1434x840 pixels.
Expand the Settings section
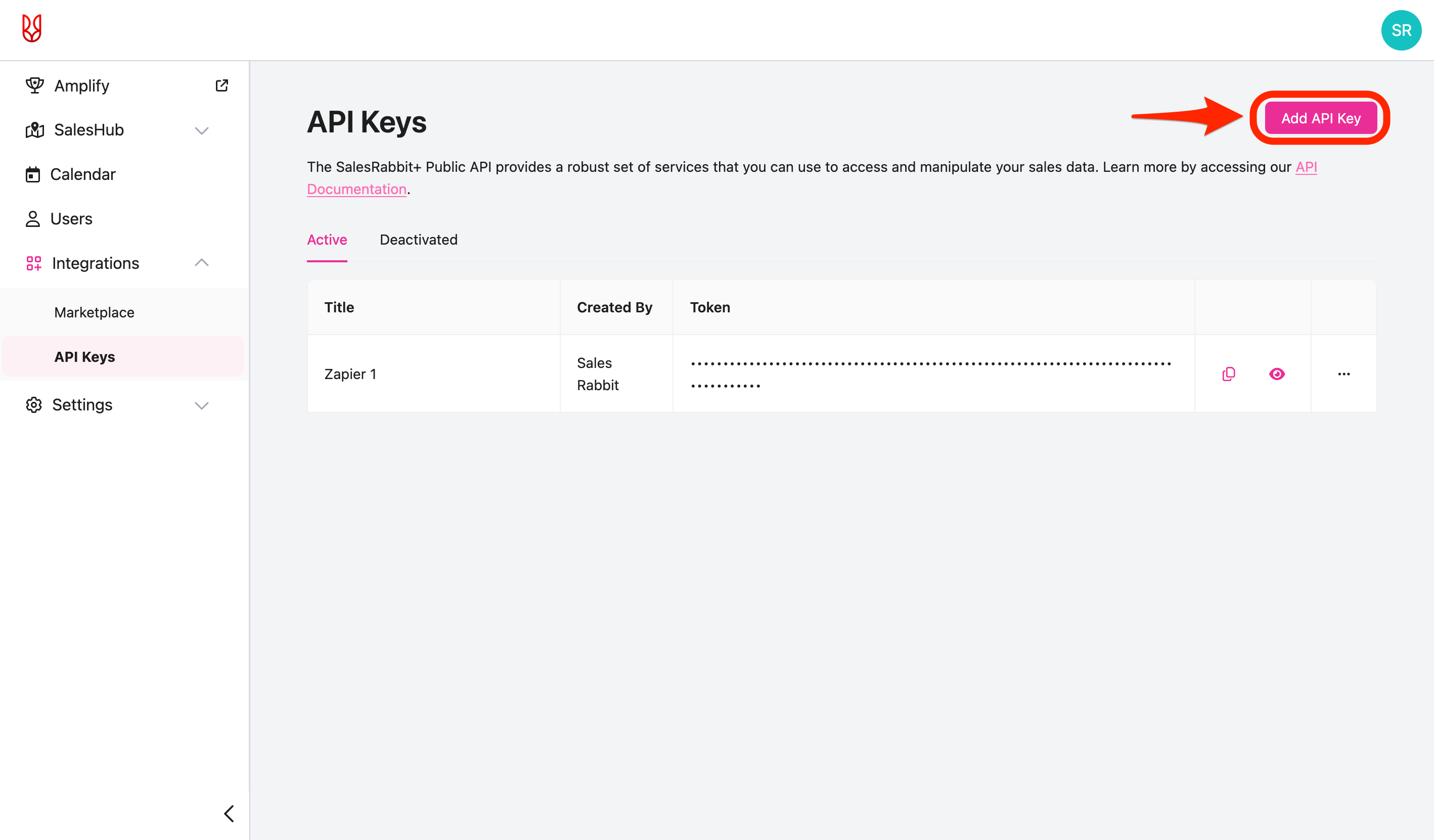[x=201, y=405]
